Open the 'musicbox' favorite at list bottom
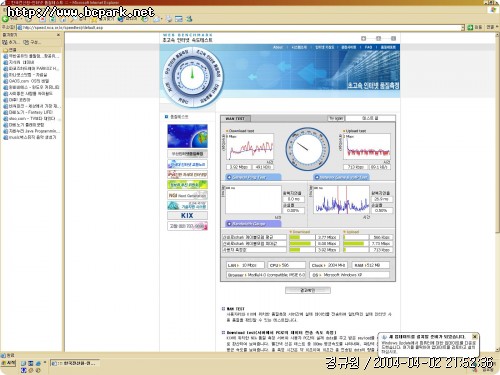The height and width of the screenshot is (375, 500). point(30,137)
